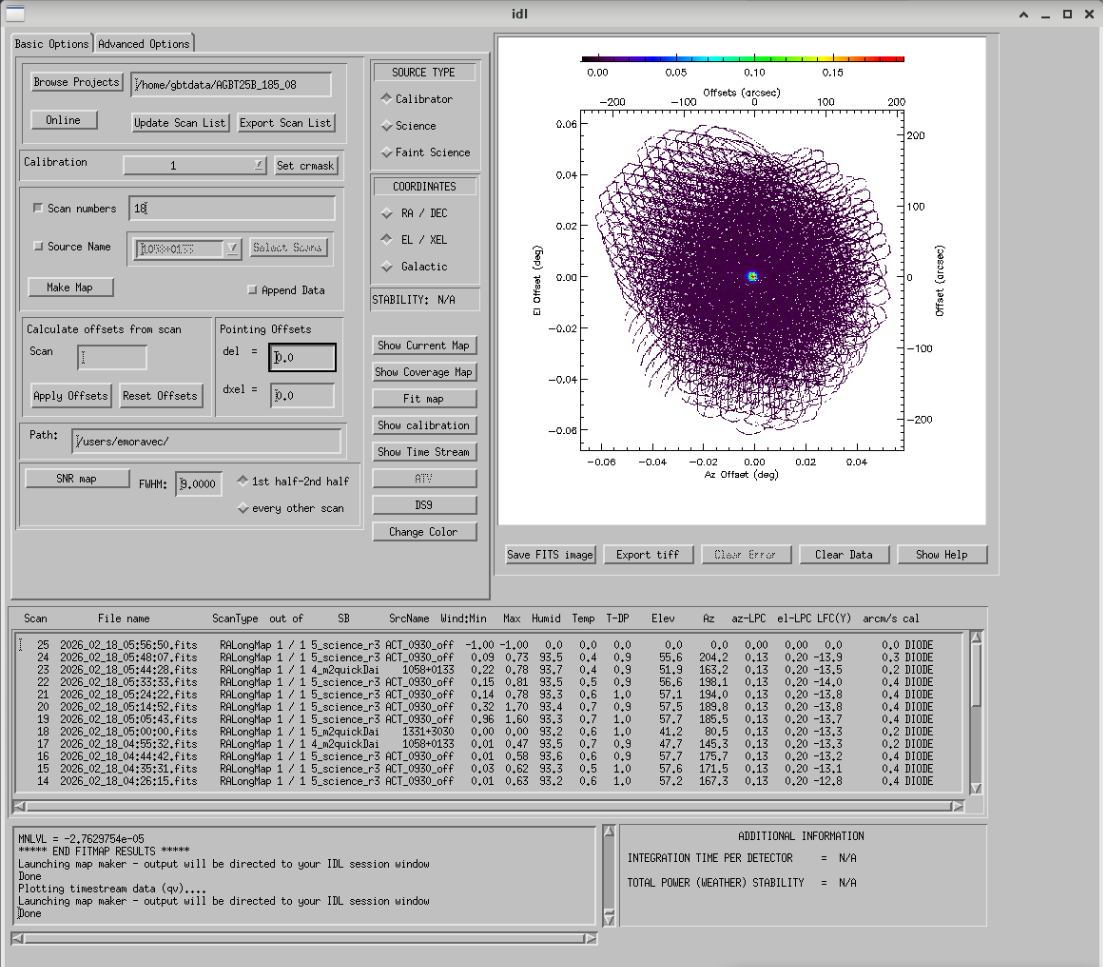Click the window shade up-arrow icon
1103x967 pixels.
[1024, 14]
